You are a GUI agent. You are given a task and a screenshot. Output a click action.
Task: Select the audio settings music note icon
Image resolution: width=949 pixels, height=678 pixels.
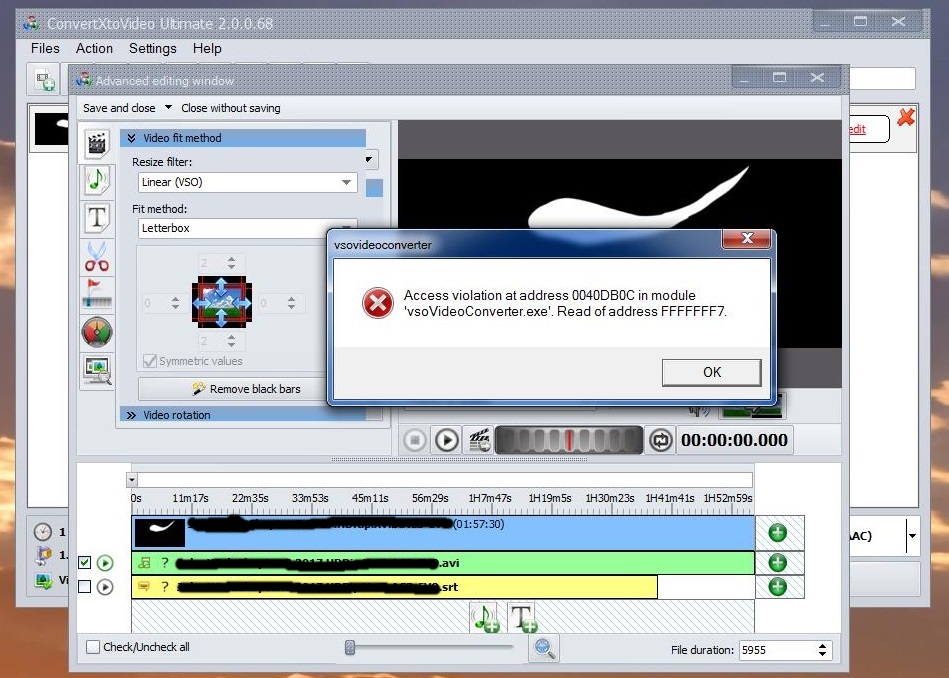pyautogui.click(x=97, y=180)
